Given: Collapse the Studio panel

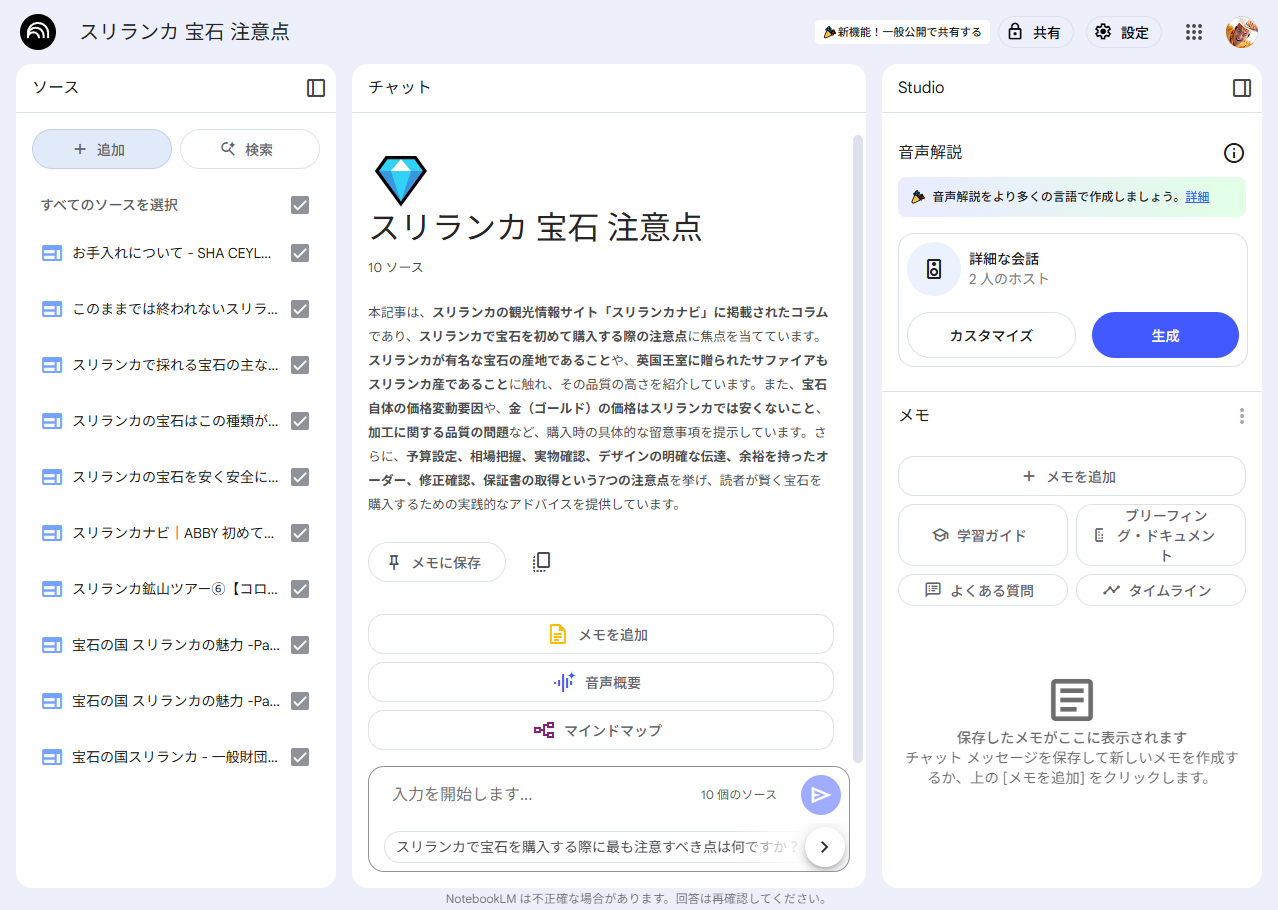Looking at the screenshot, I should click(1242, 88).
